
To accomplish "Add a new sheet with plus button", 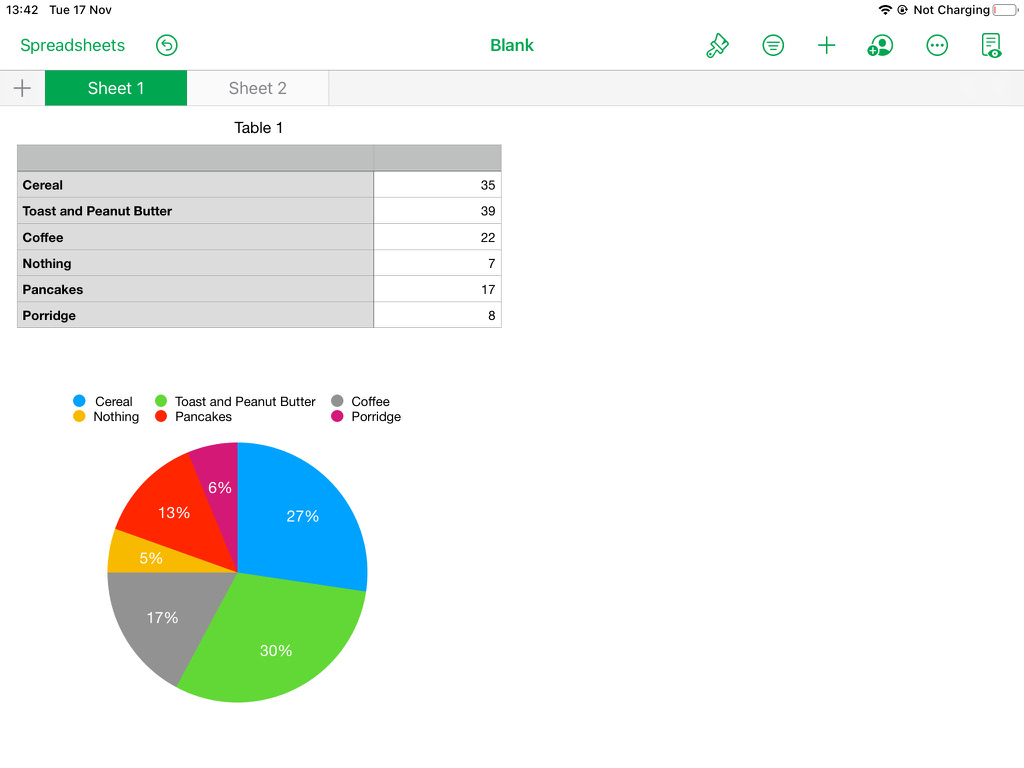I will (x=22, y=88).
